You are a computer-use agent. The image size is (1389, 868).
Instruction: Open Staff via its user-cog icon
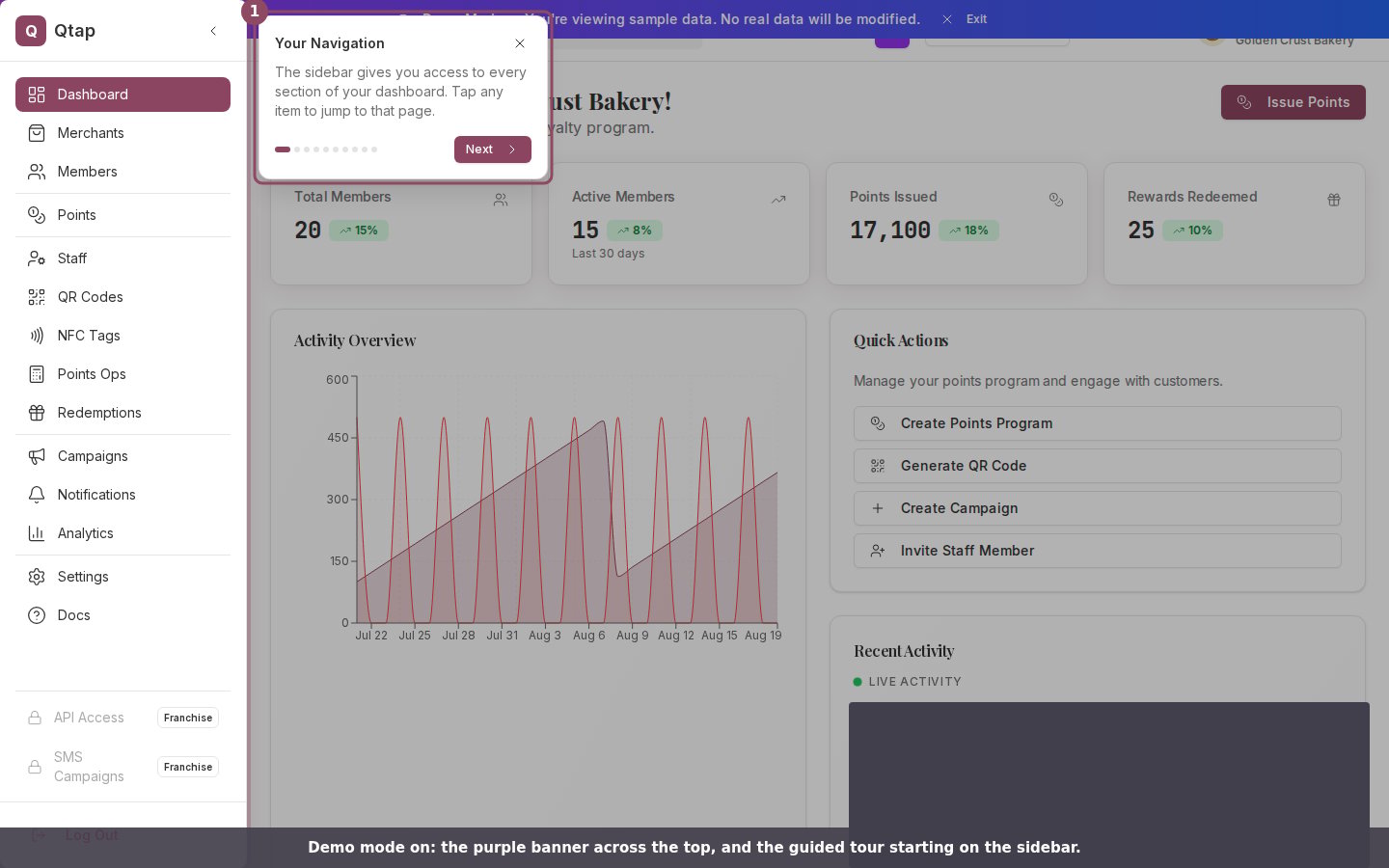pos(37,258)
